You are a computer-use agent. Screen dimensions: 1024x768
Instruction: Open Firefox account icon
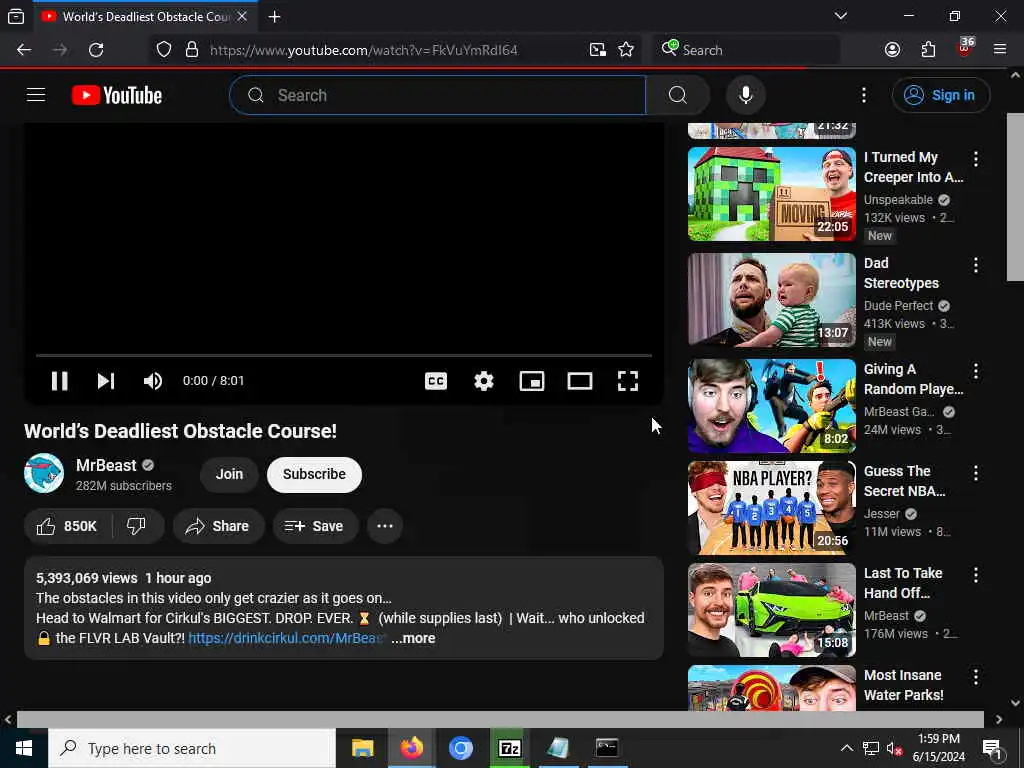point(892,50)
